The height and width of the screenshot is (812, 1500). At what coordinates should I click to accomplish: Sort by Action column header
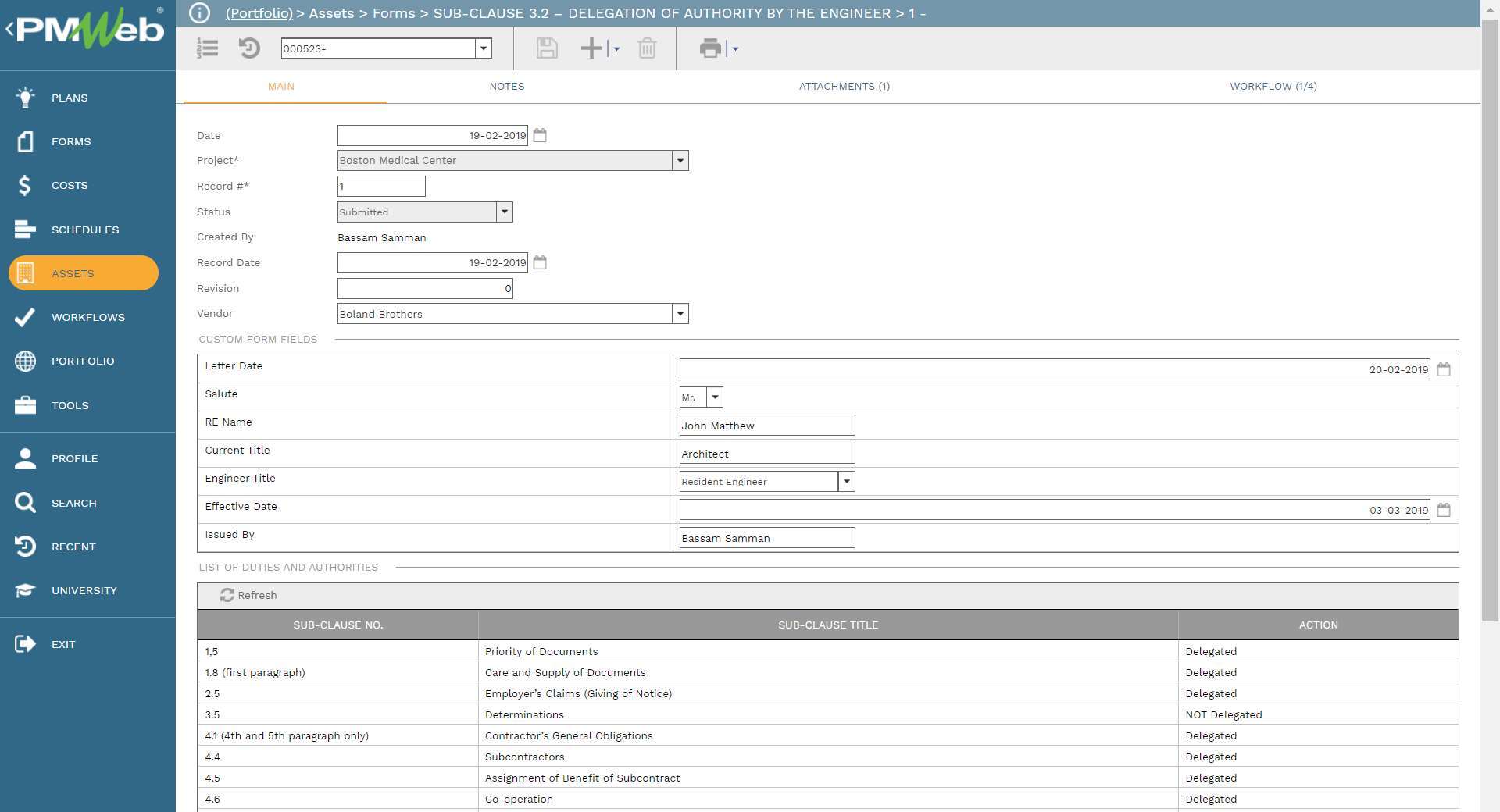pyautogui.click(x=1319, y=625)
